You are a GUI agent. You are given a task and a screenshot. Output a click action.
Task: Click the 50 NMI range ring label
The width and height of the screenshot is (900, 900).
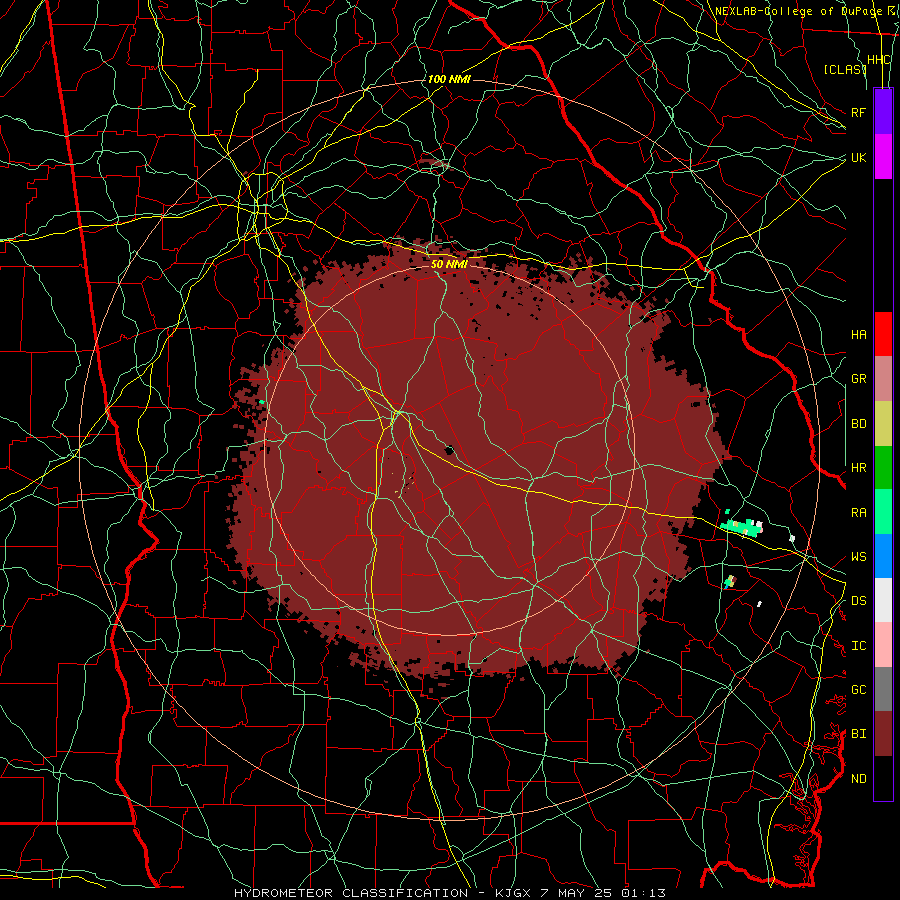[449, 264]
